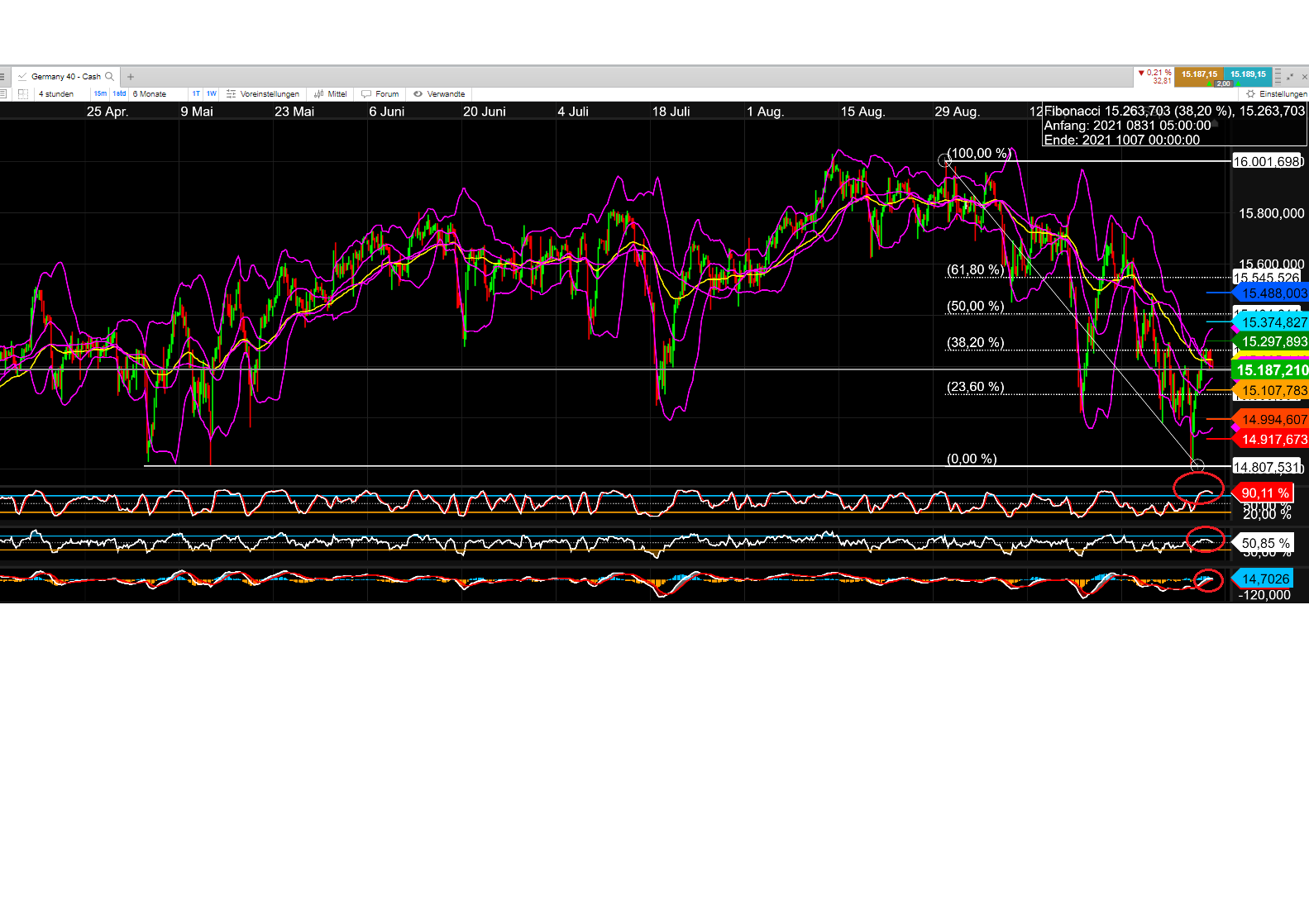This screenshot has height=924, width=1309.
Task: Show Verwandte related markets
Action: click(x=439, y=94)
